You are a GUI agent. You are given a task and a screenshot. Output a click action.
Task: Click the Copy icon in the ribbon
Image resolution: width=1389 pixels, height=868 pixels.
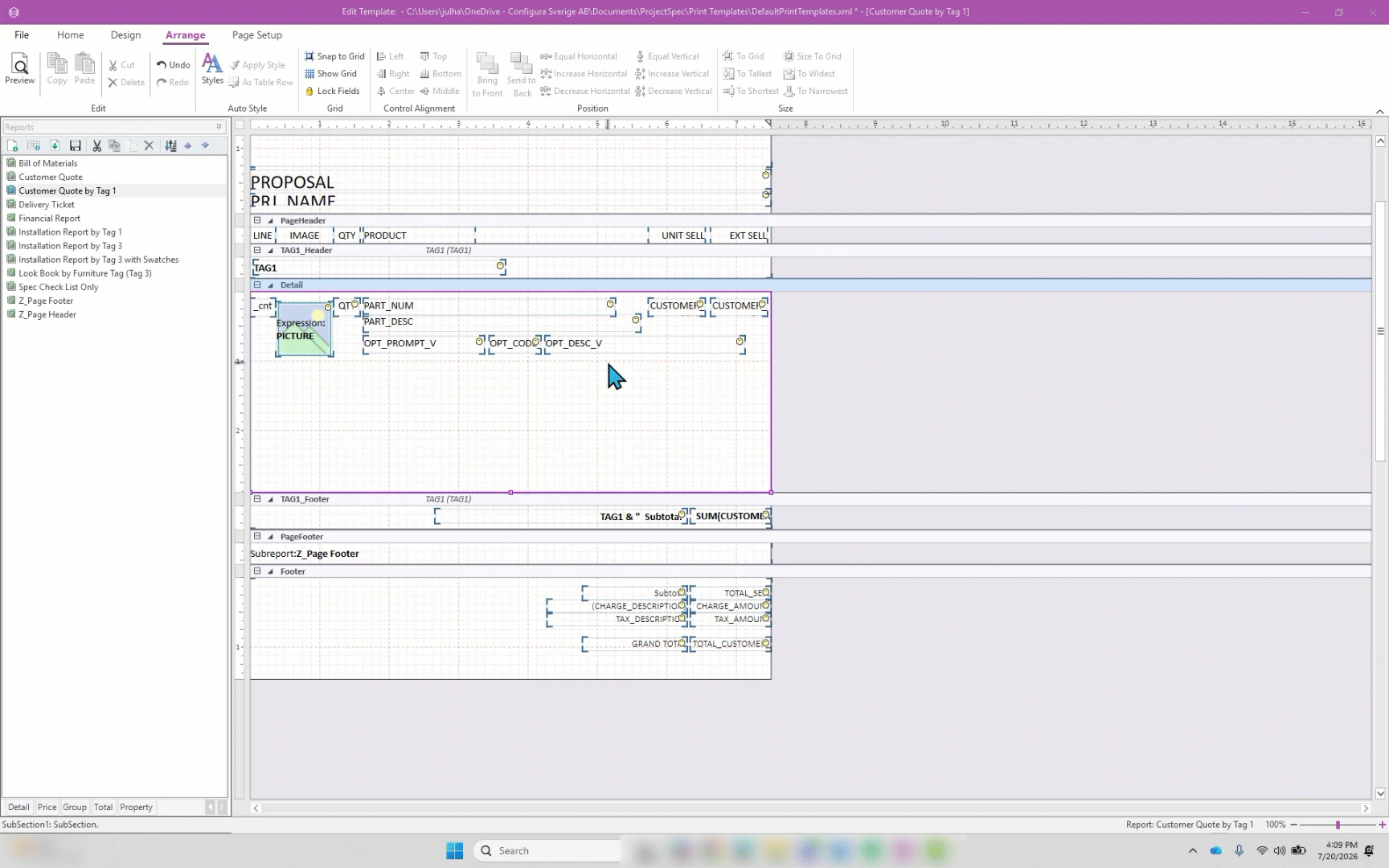[57, 69]
